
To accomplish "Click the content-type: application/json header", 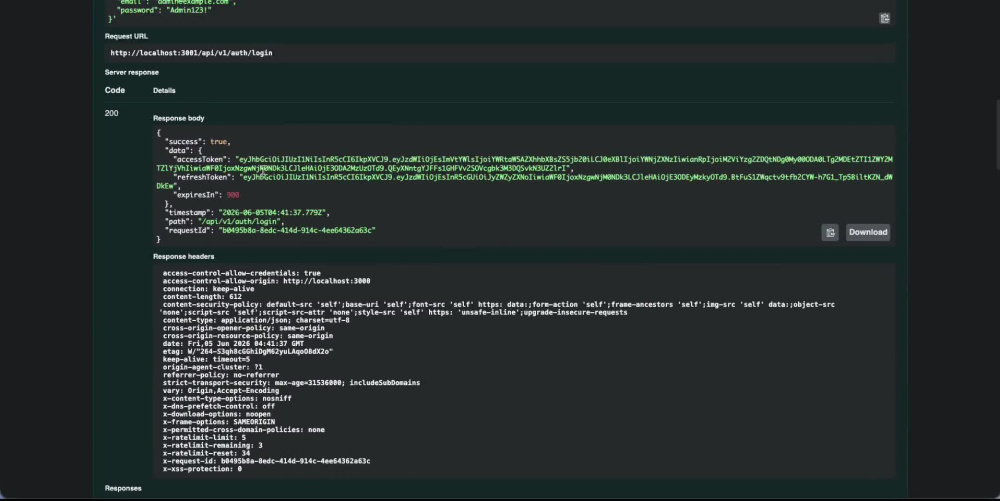I will [x=256, y=320].
